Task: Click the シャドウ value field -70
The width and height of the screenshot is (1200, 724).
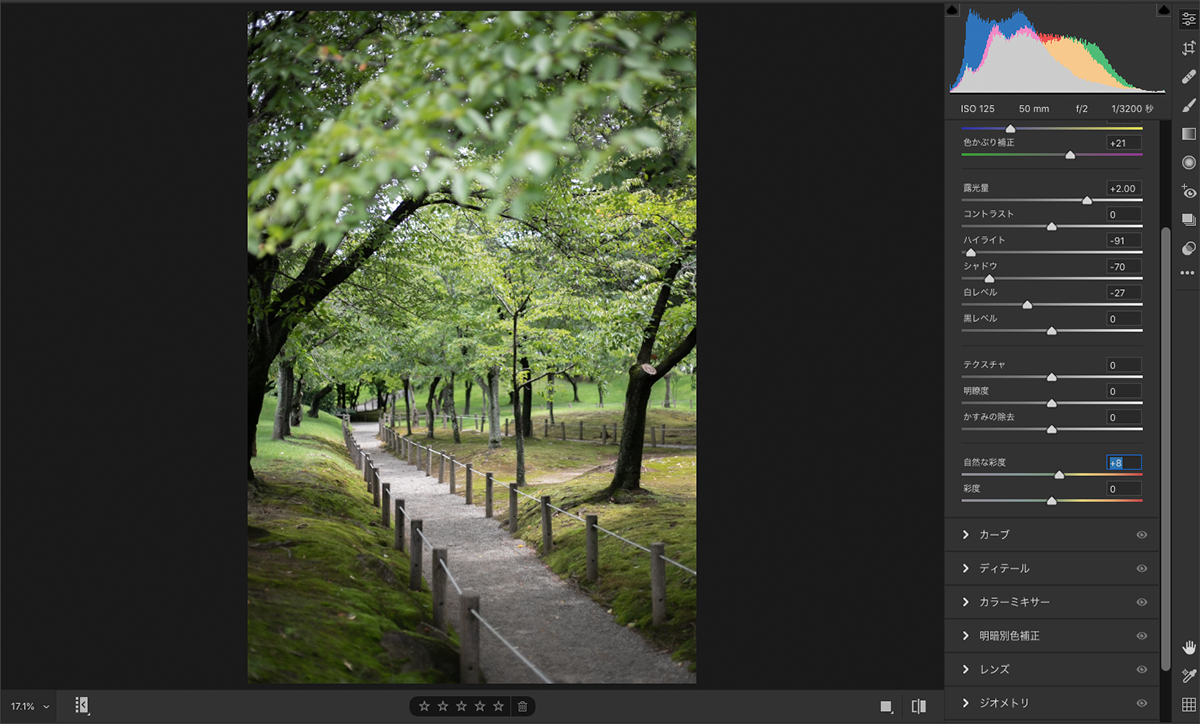Action: (x=1124, y=266)
